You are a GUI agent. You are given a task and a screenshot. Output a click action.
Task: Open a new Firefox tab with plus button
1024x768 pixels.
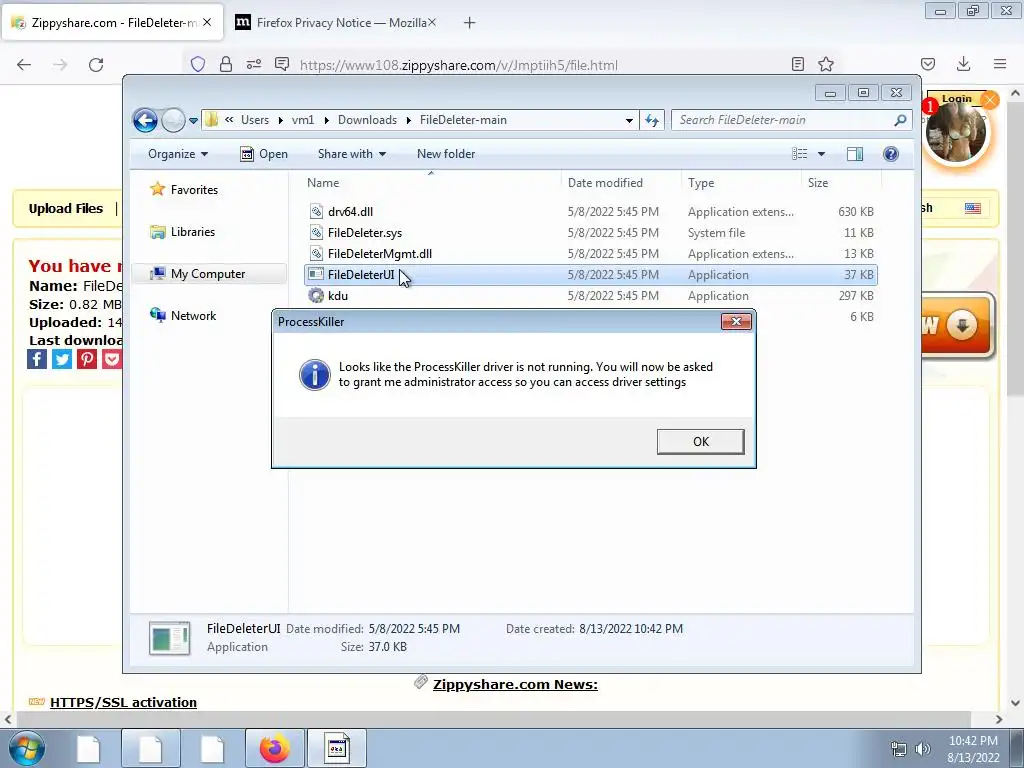[x=470, y=23]
